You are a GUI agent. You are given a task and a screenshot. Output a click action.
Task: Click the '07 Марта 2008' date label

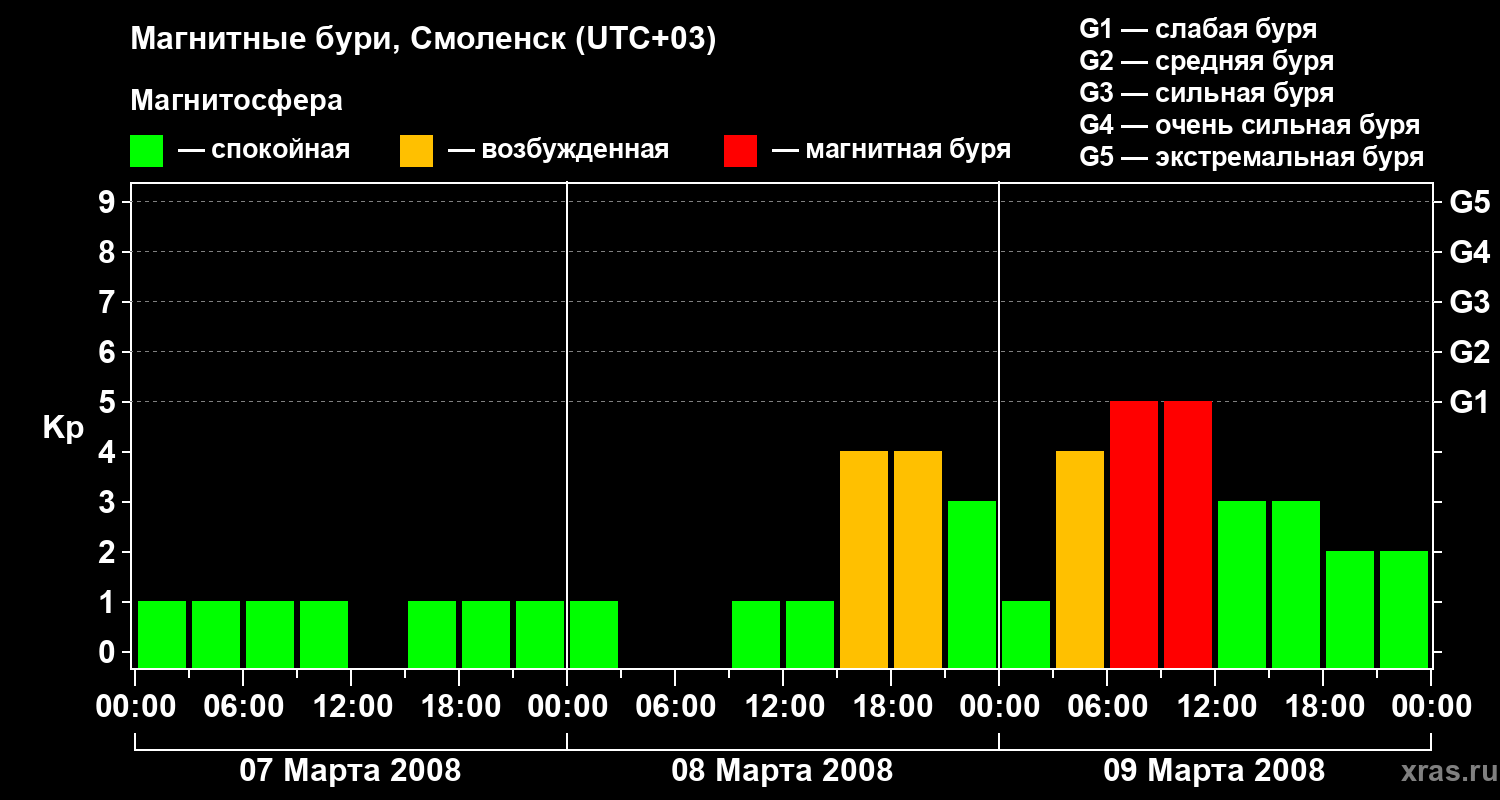pos(350,771)
